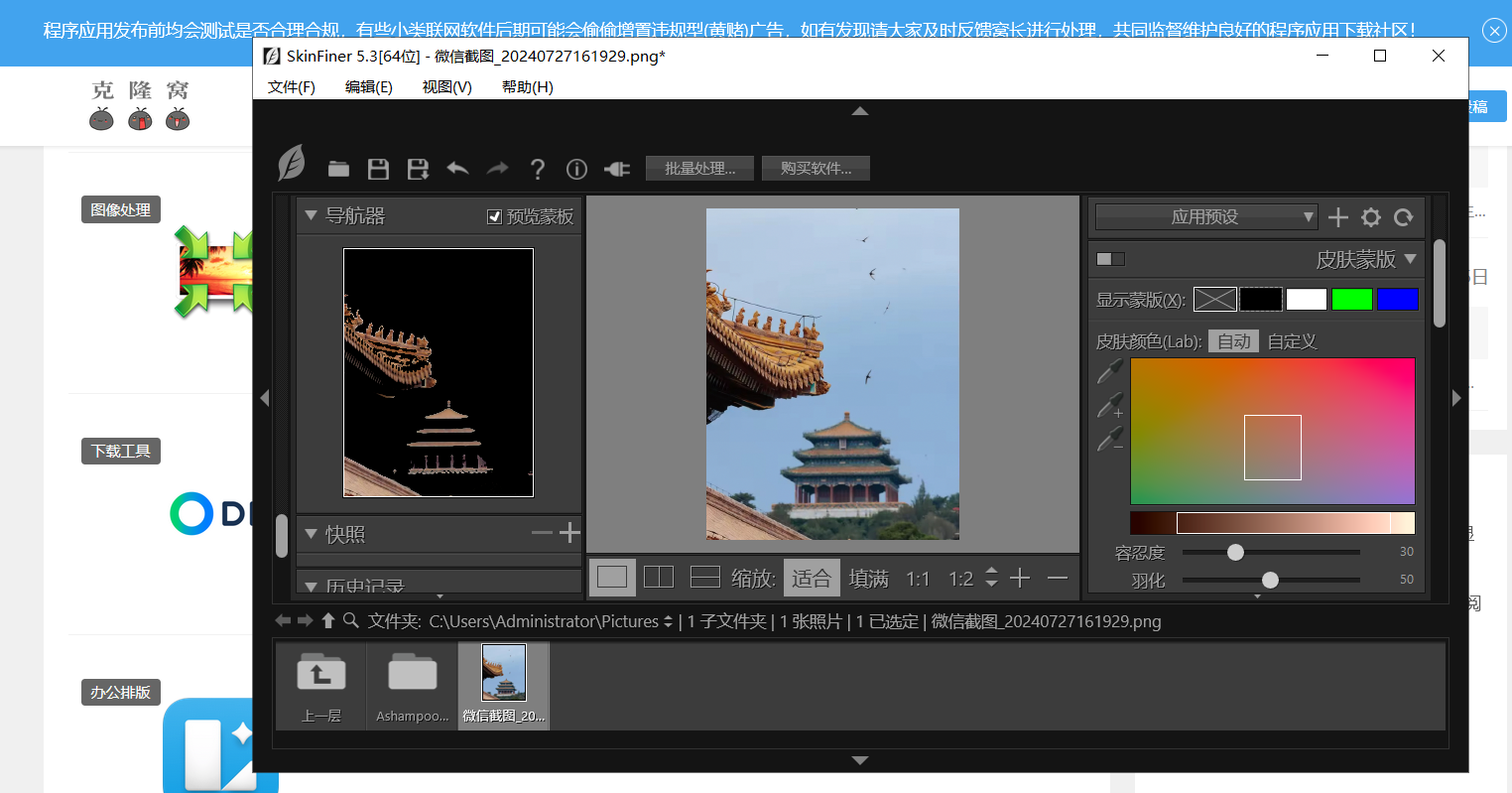The width and height of the screenshot is (1512, 793).
Task: Collapse the top toolbar with the up arrow
Action: click(x=860, y=111)
